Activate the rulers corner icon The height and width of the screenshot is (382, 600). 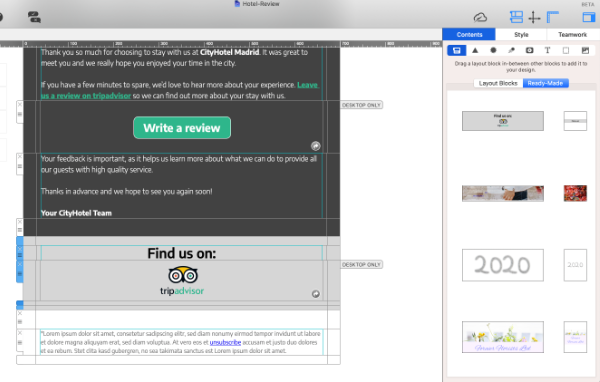(x=553, y=17)
